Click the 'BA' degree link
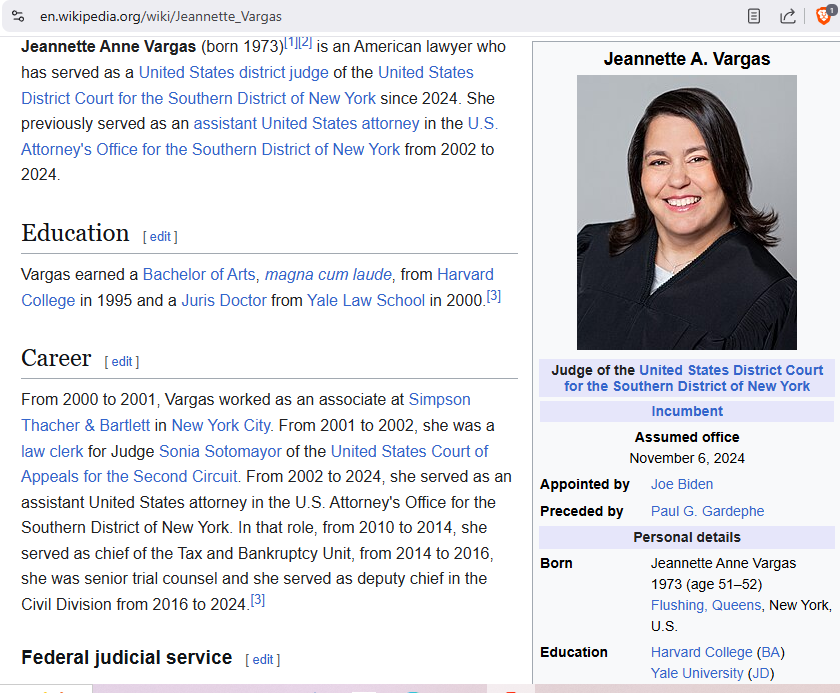This screenshot has height=693, width=840. coord(770,652)
